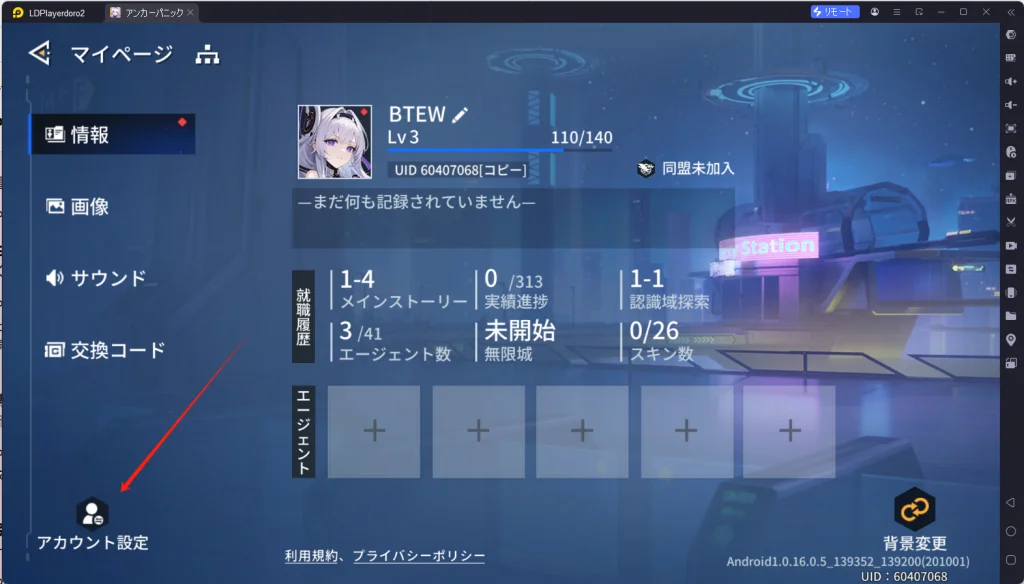This screenshot has width=1024, height=584.
Task: Add agent to the first empty slot
Action: [x=374, y=431]
